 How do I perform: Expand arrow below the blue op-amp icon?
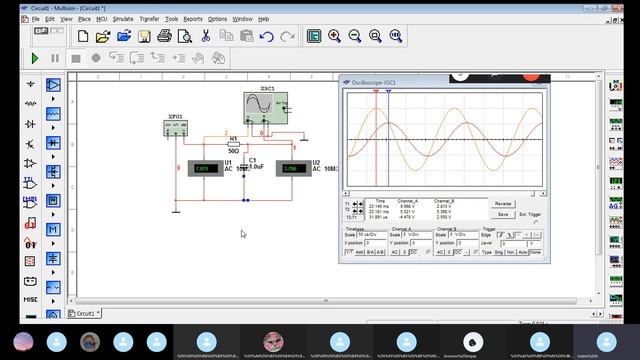tap(53, 99)
